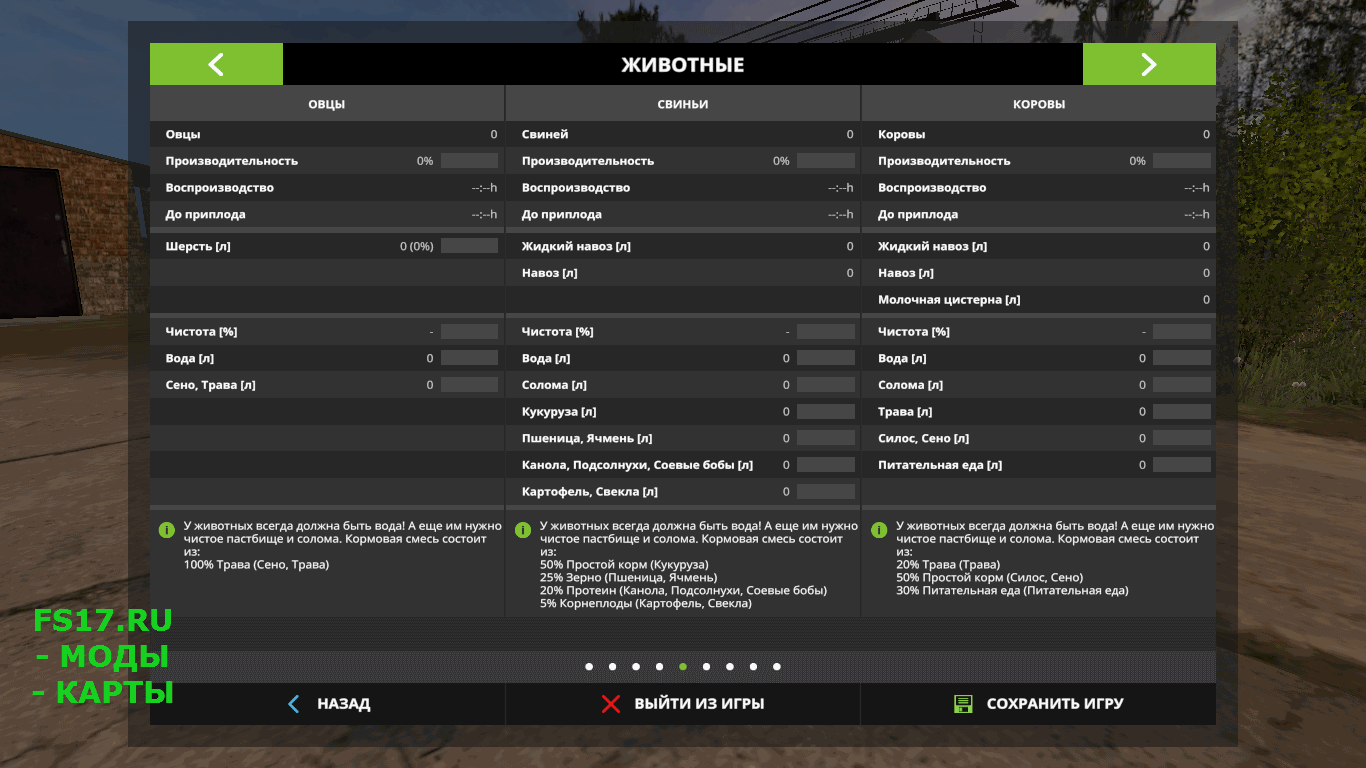Click the info icon in the Овцы column

tap(166, 529)
